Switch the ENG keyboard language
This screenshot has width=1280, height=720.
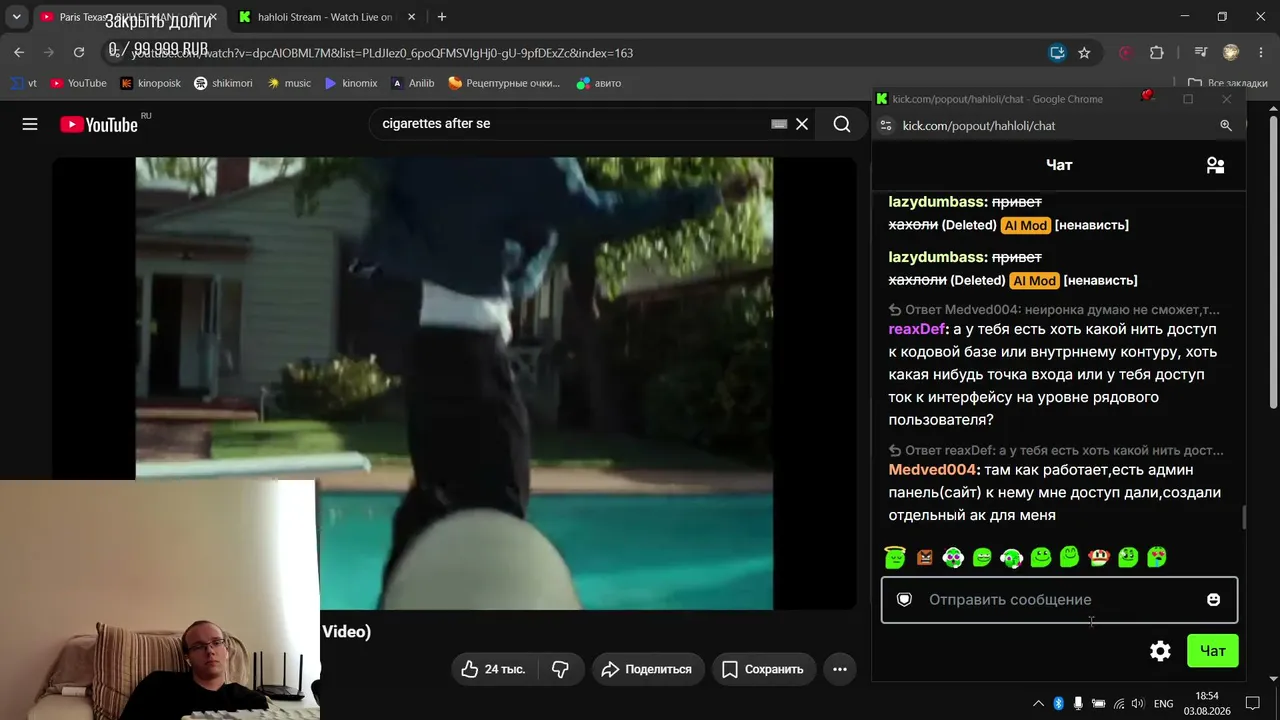(1164, 704)
